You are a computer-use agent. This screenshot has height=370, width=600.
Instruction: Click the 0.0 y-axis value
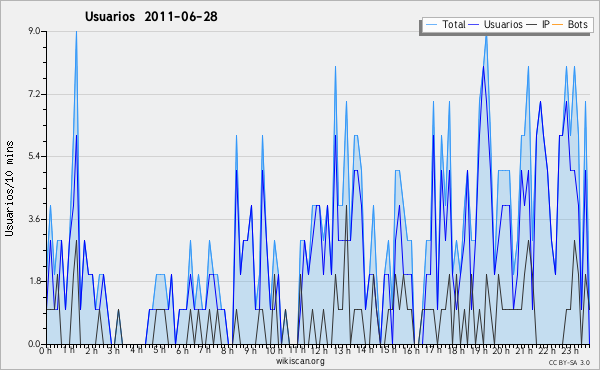point(34,344)
